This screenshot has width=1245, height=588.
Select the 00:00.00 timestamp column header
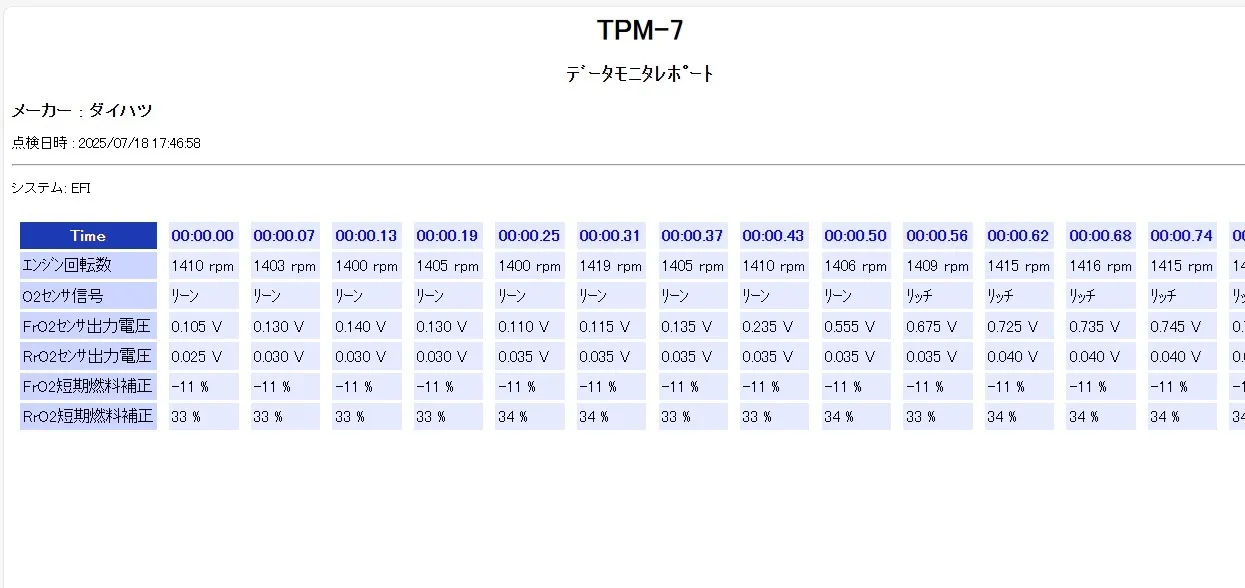pyautogui.click(x=203, y=236)
